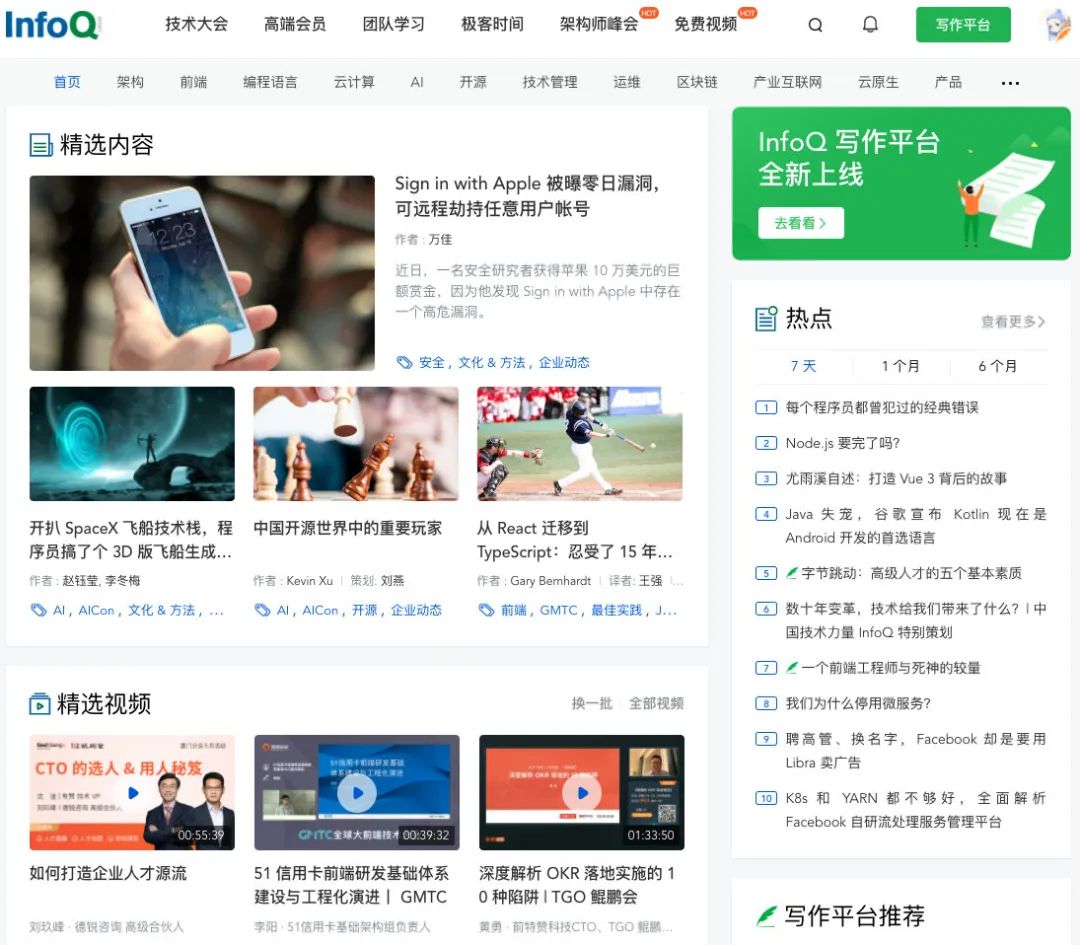The image size is (1080, 945).
Task: Expand more categories with the ellipsis
Action: click(1010, 83)
